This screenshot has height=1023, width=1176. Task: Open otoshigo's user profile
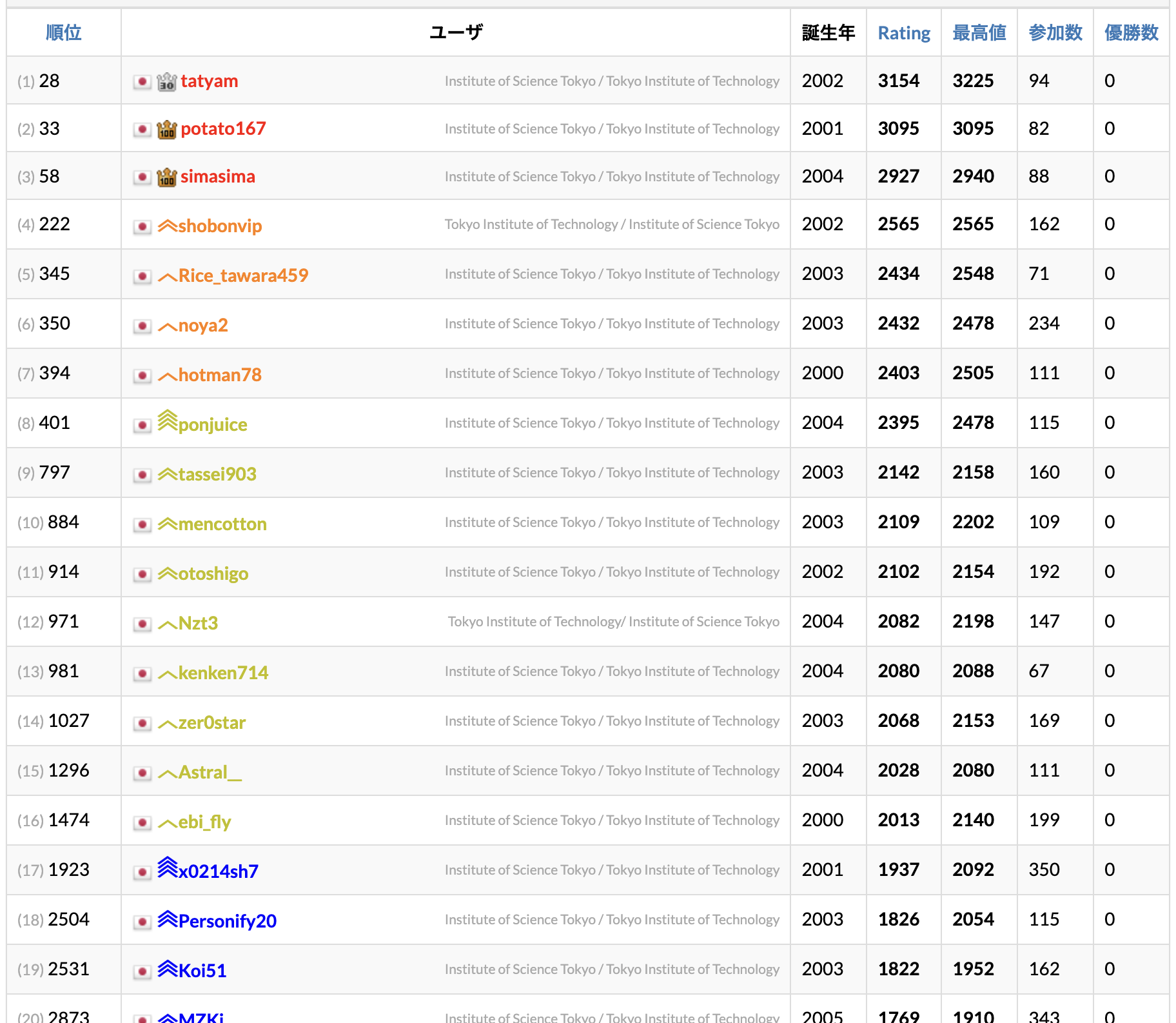(x=213, y=573)
